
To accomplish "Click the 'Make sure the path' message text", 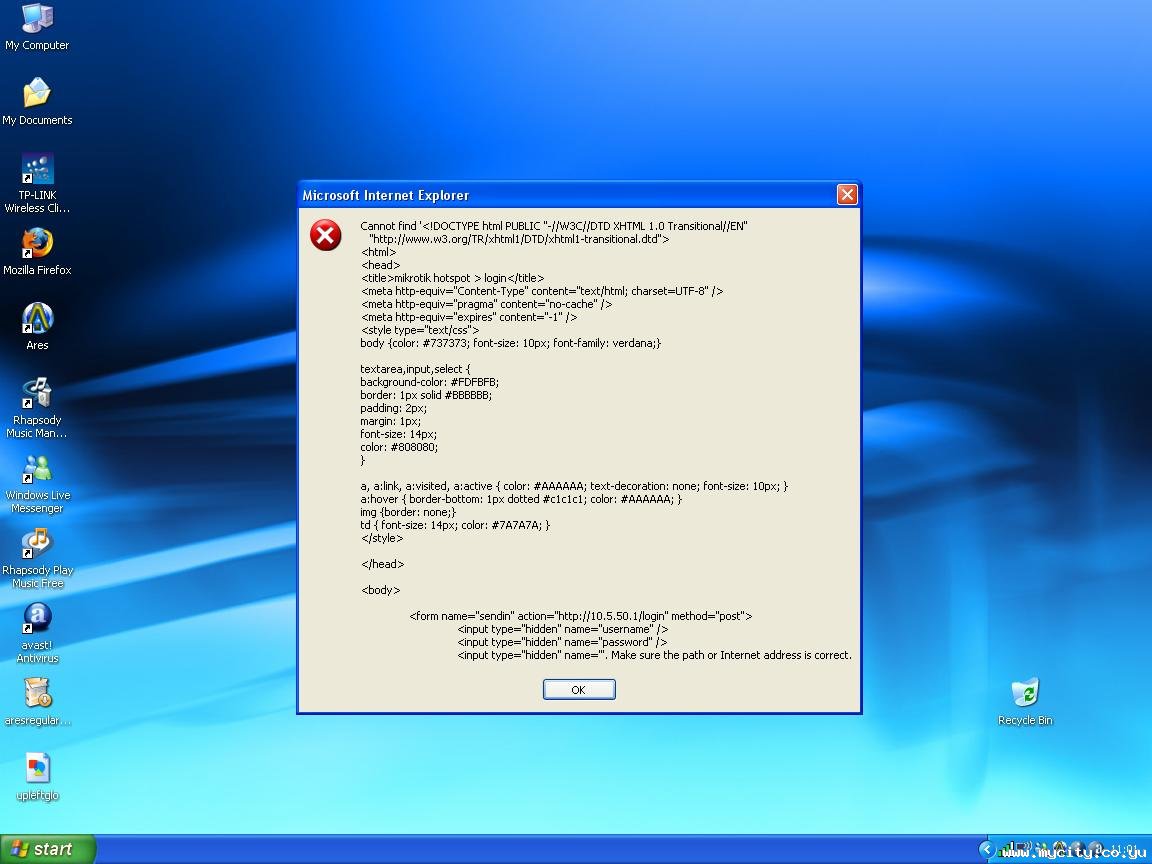I will (x=731, y=655).
